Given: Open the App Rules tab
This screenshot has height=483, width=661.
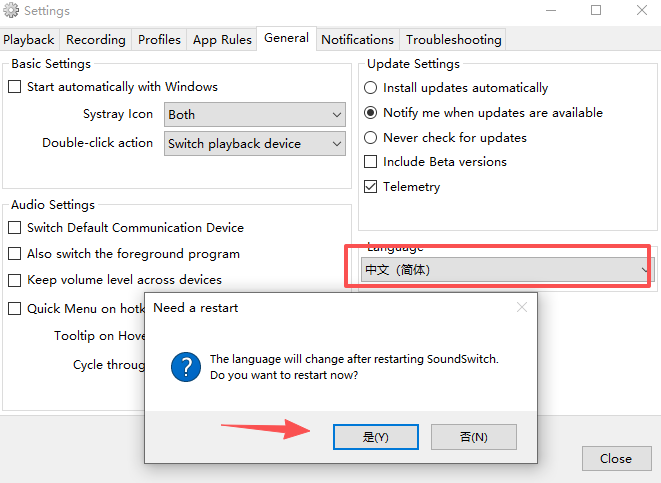Looking at the screenshot, I should pos(222,40).
